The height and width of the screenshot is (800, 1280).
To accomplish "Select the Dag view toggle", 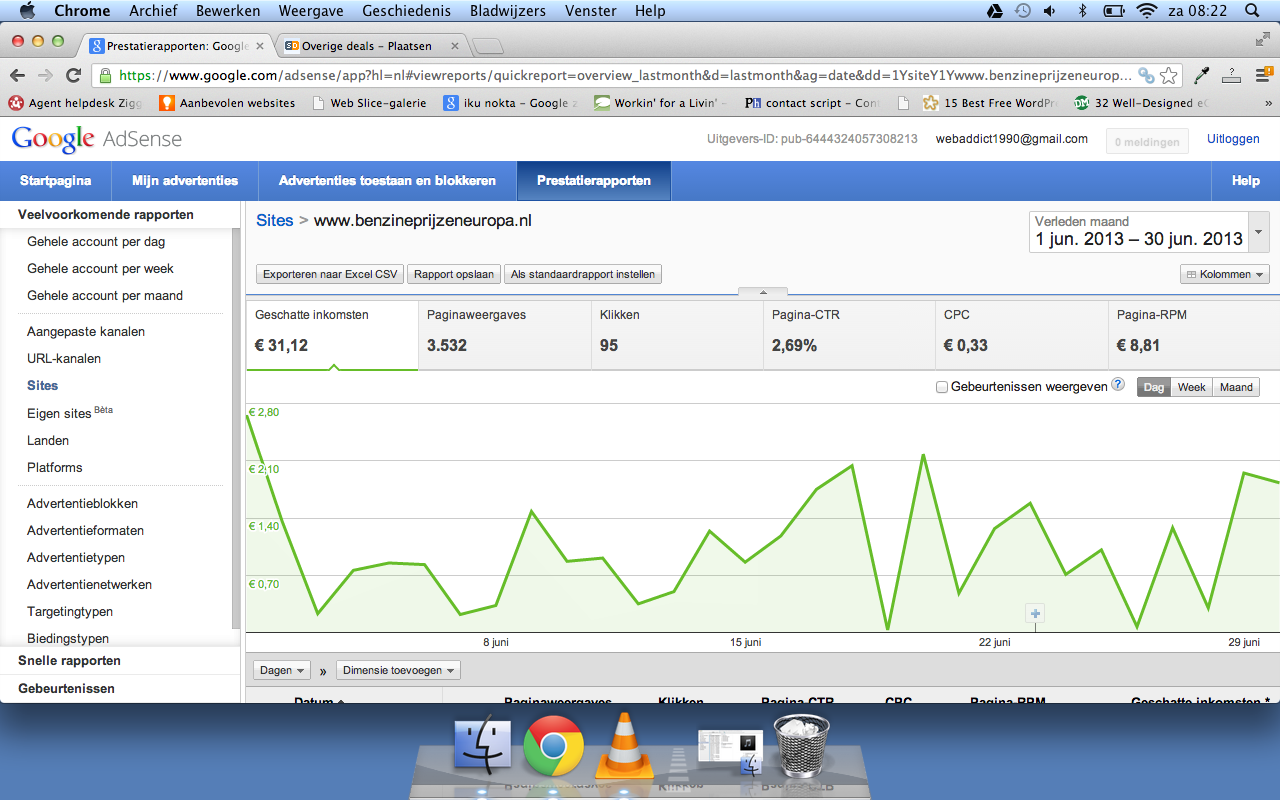I will [1154, 387].
